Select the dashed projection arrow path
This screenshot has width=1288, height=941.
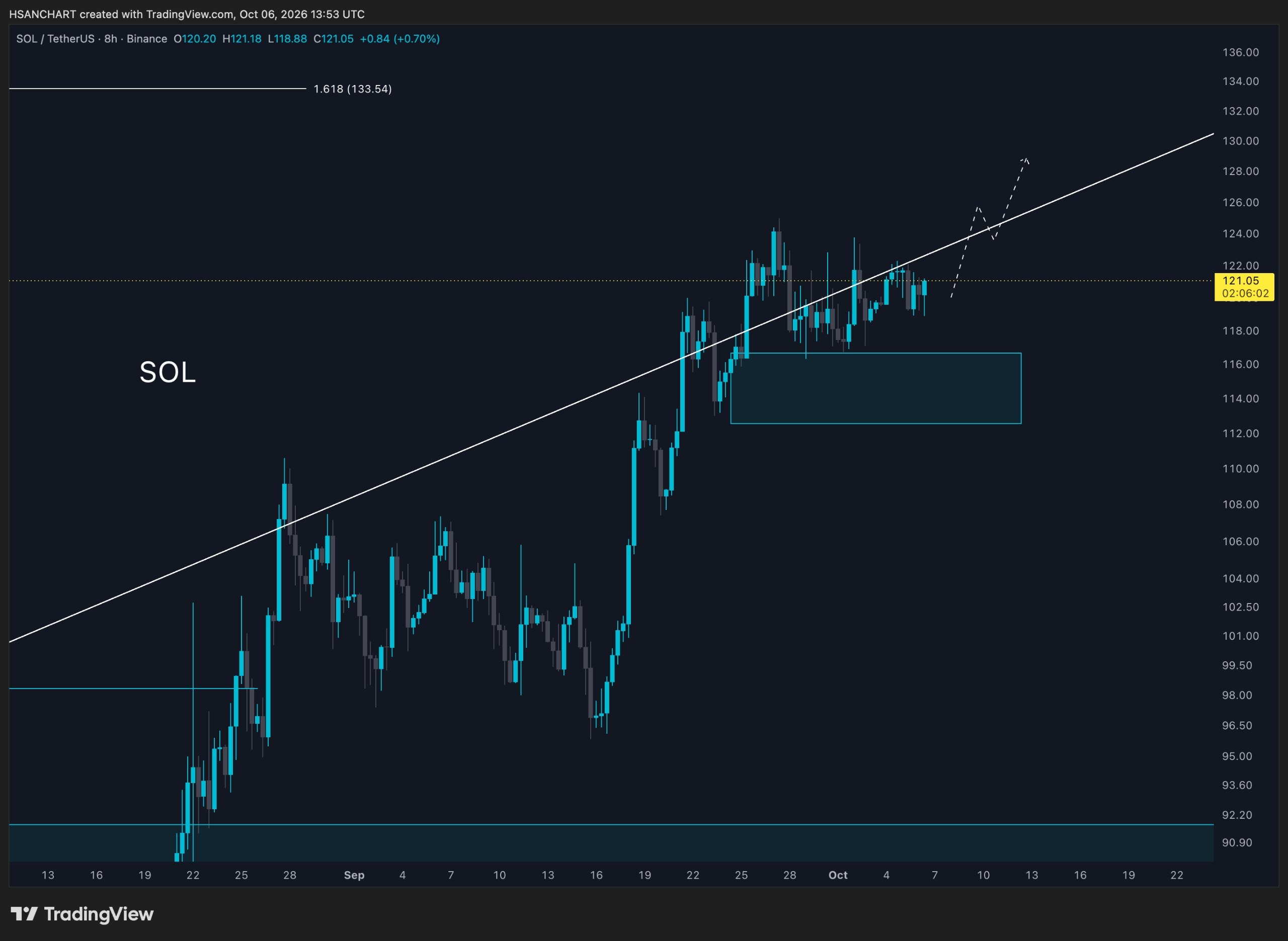(990, 227)
